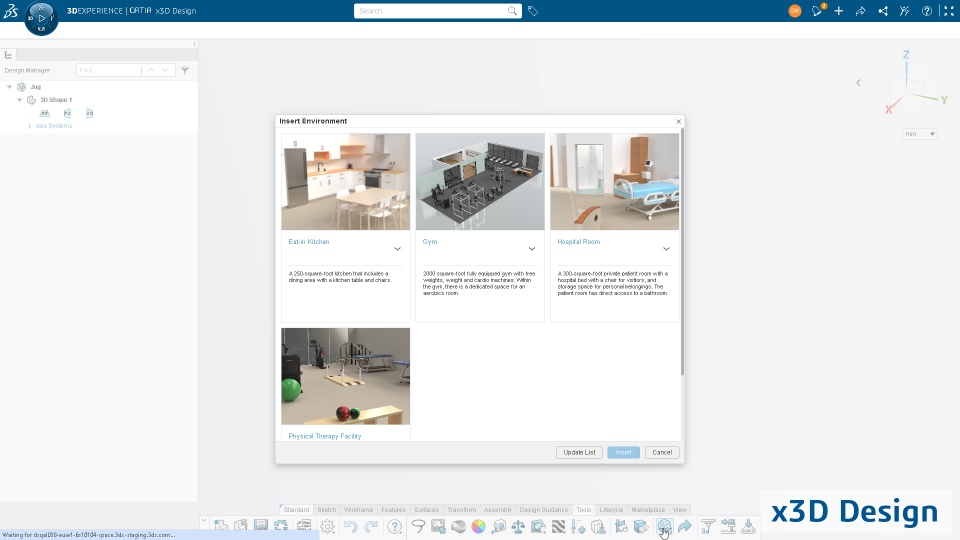Collapse the 3D Shape 1 node
This screenshot has width=960, height=540.
point(20,100)
